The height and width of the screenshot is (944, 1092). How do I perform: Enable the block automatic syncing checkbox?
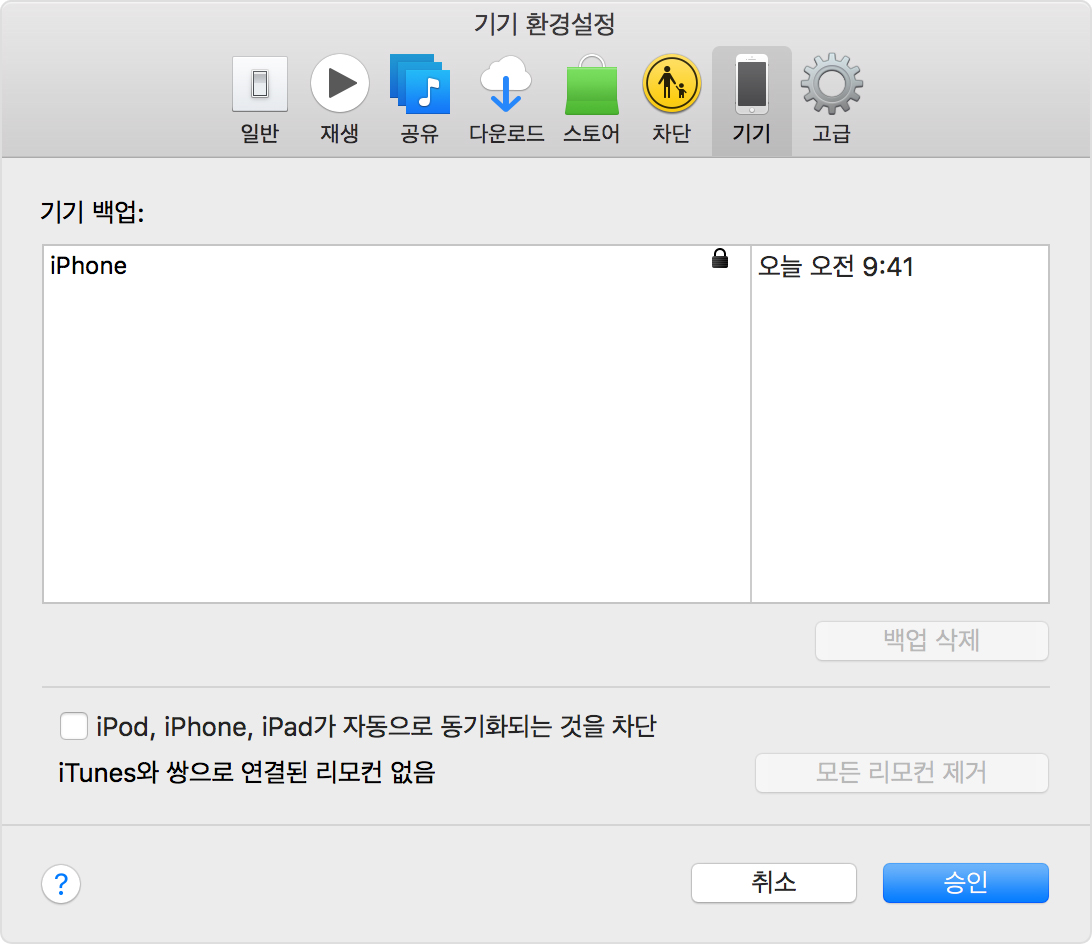[73, 725]
